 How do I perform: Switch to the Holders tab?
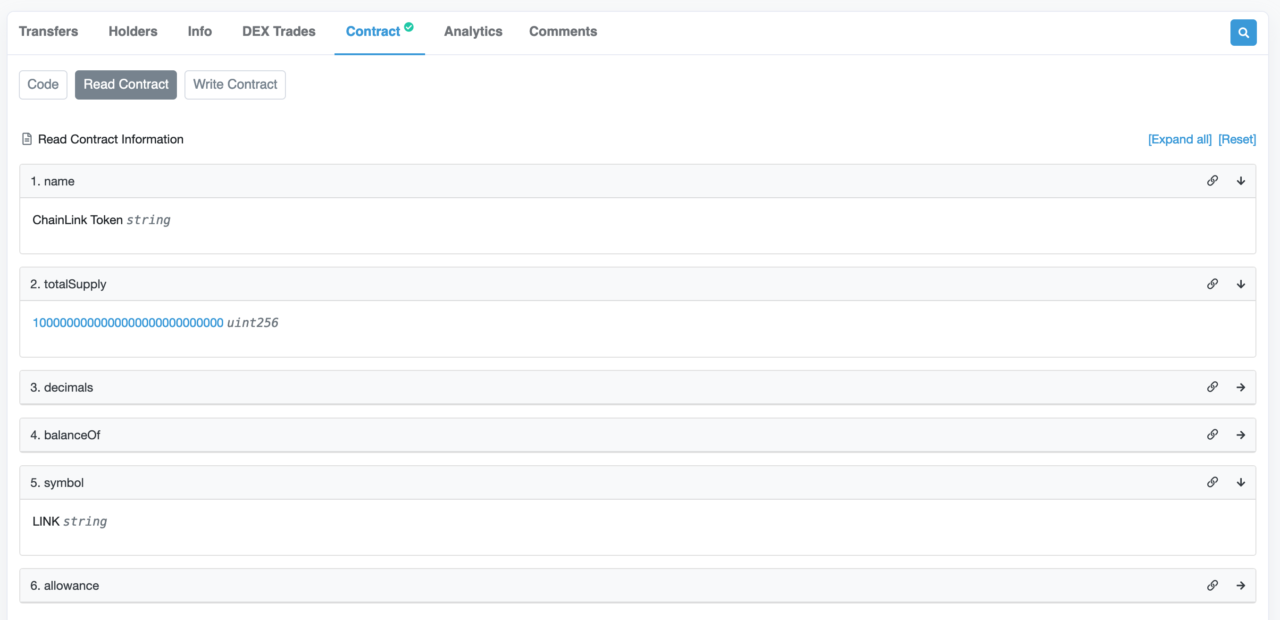coord(133,31)
